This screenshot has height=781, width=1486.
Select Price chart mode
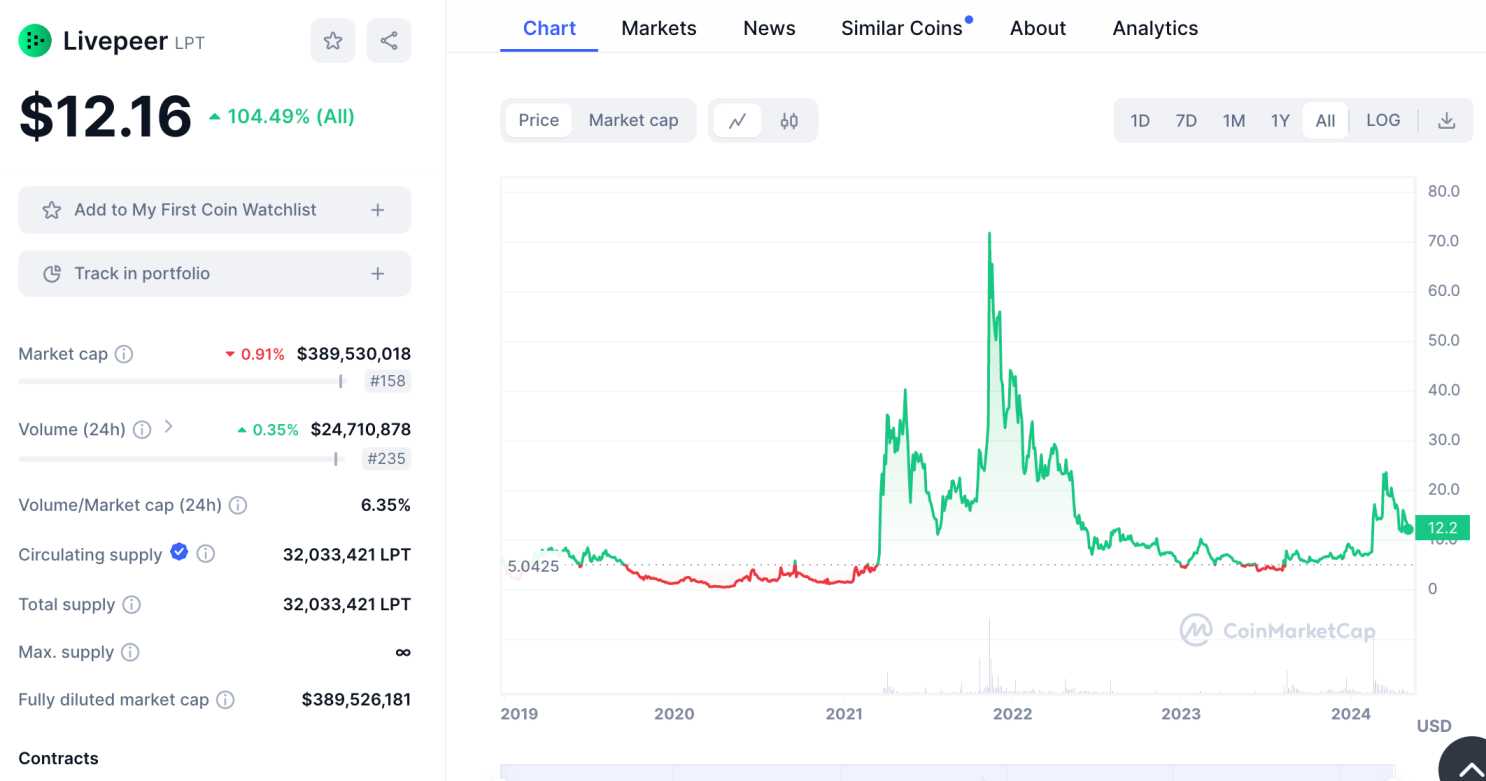(x=539, y=121)
